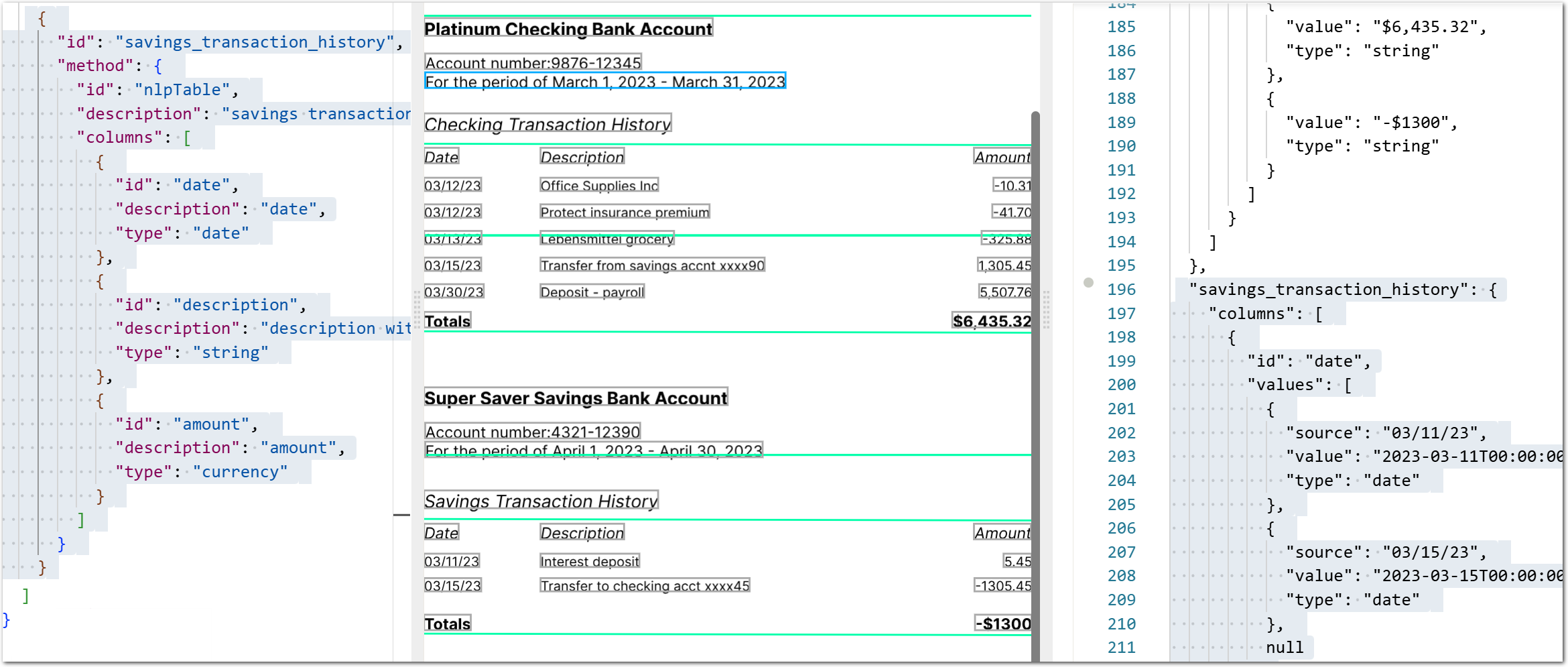
Task: Select the 'Platinum Checking Bank Account' heading
Action: pos(568,29)
